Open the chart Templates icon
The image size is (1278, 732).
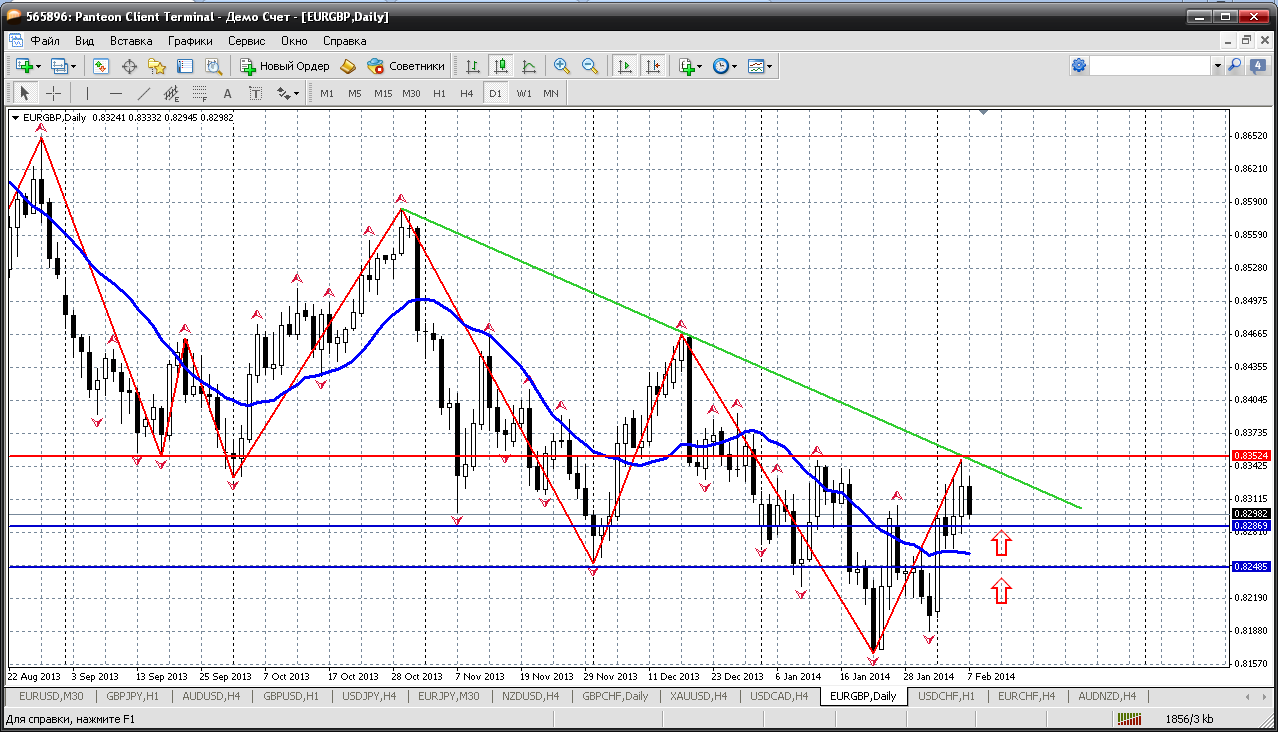click(x=756, y=66)
